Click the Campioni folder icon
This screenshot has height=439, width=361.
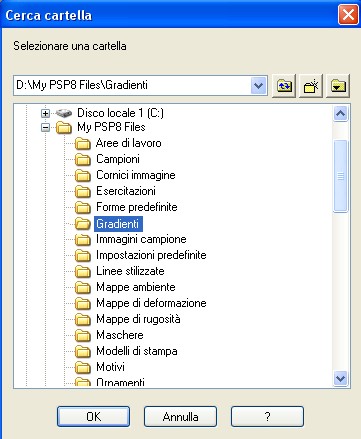[83, 159]
